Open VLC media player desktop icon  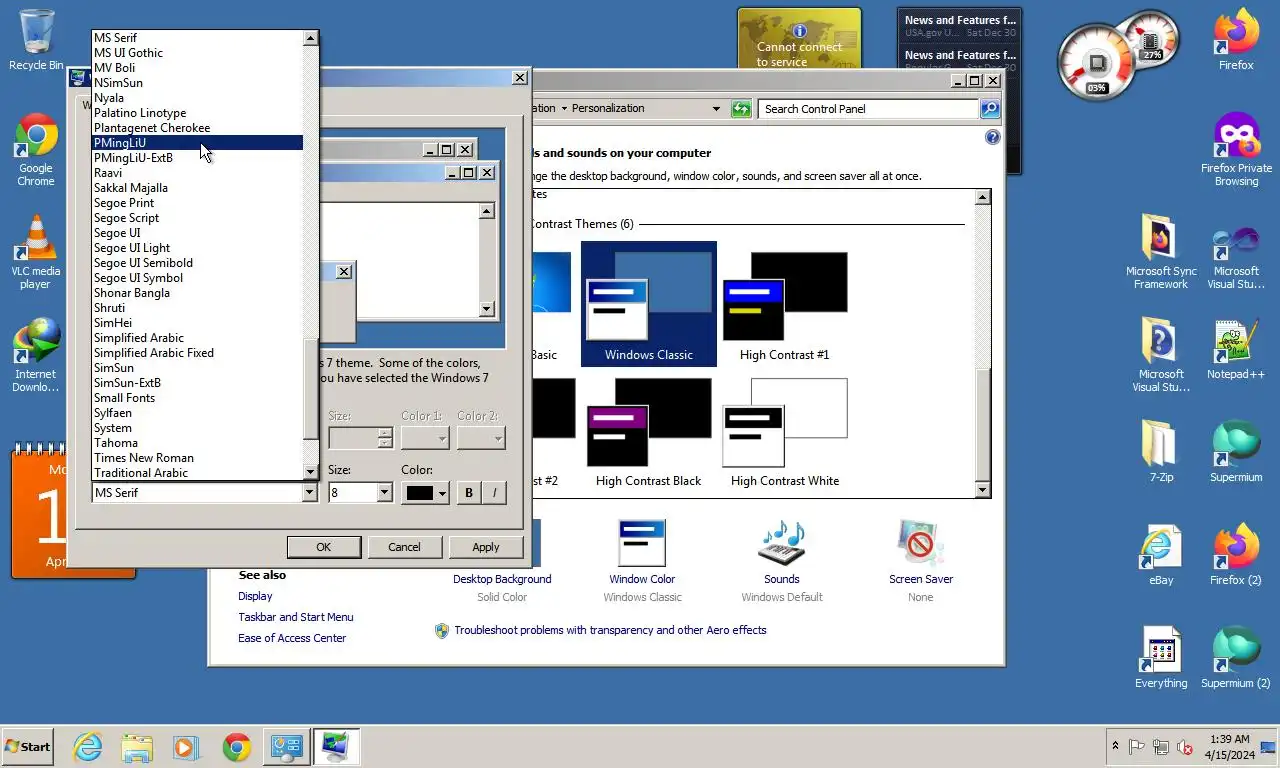pos(36,252)
